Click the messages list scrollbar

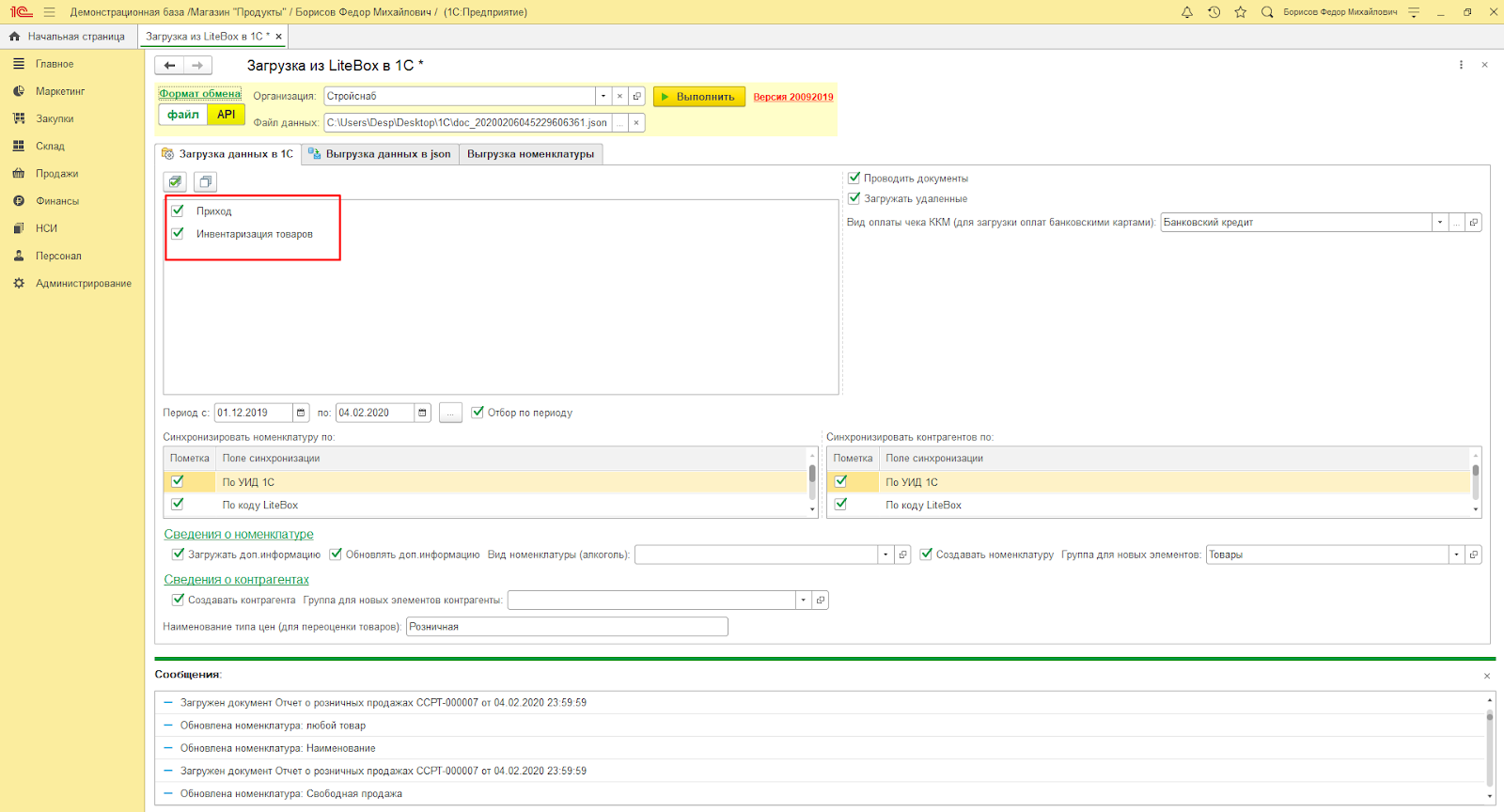[x=1490, y=747]
